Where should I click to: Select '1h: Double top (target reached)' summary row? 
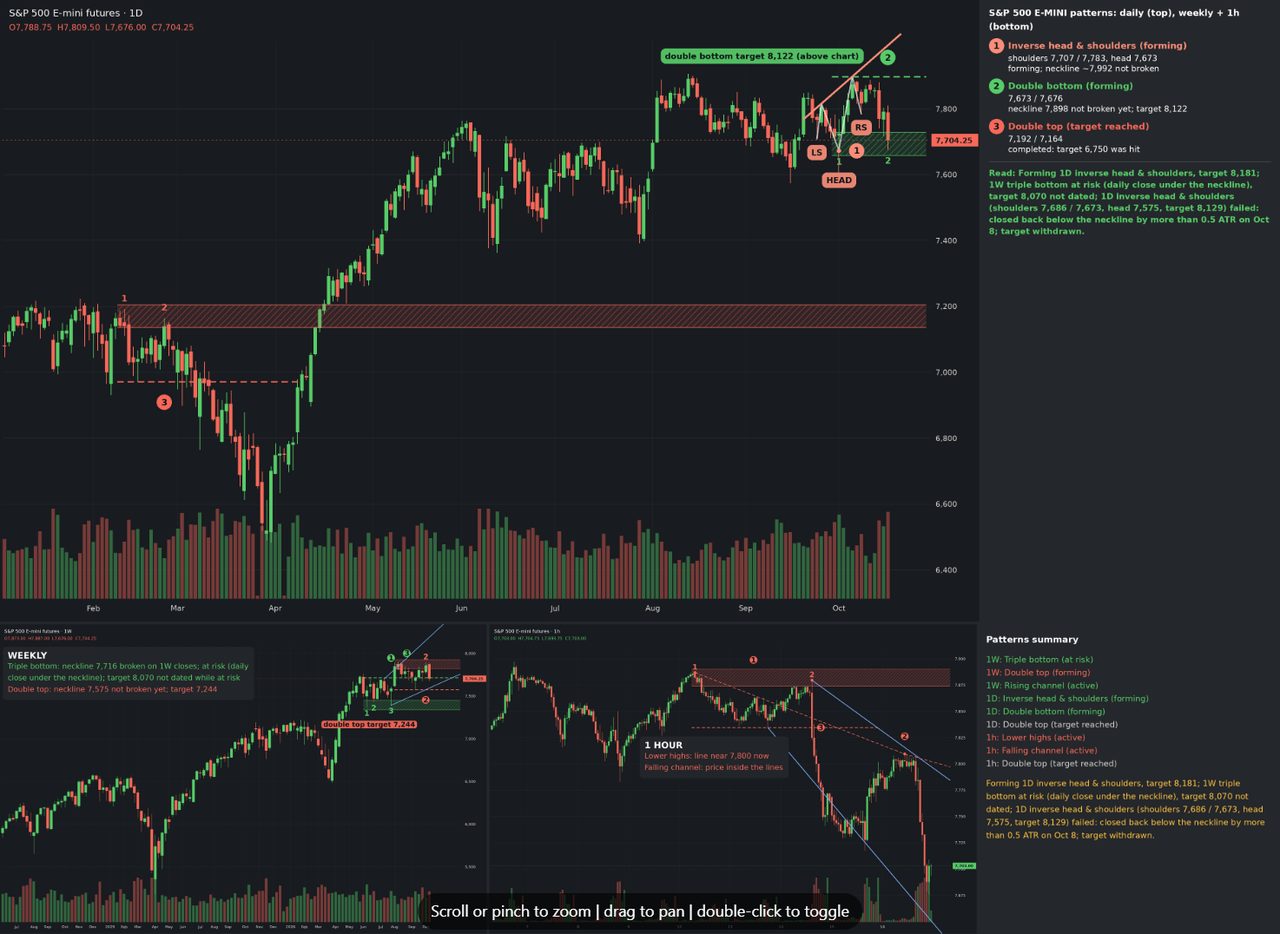pos(1051,764)
